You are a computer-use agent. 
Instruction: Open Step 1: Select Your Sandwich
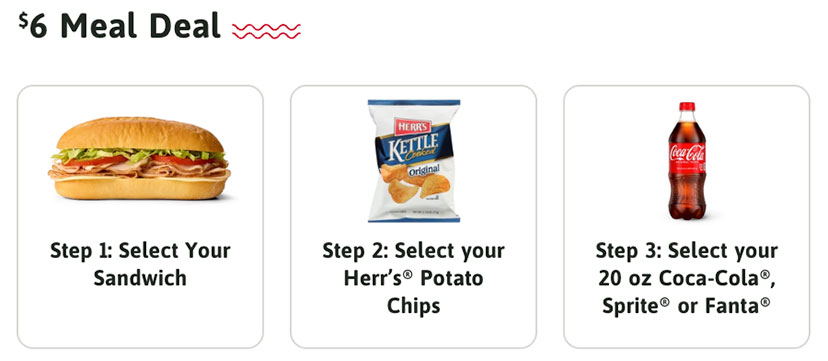coord(140,216)
